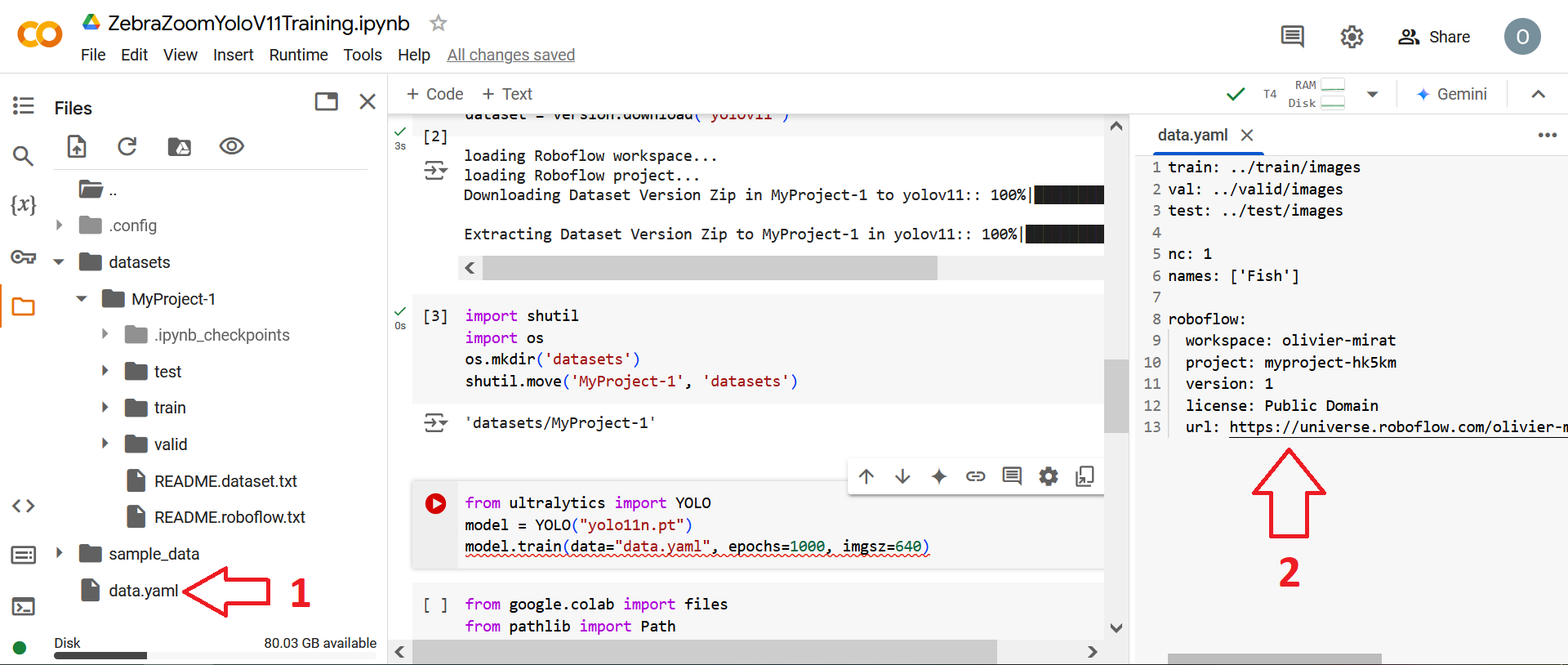1568x665 pixels.
Task: Open the Runtime menu
Action: click(x=299, y=55)
